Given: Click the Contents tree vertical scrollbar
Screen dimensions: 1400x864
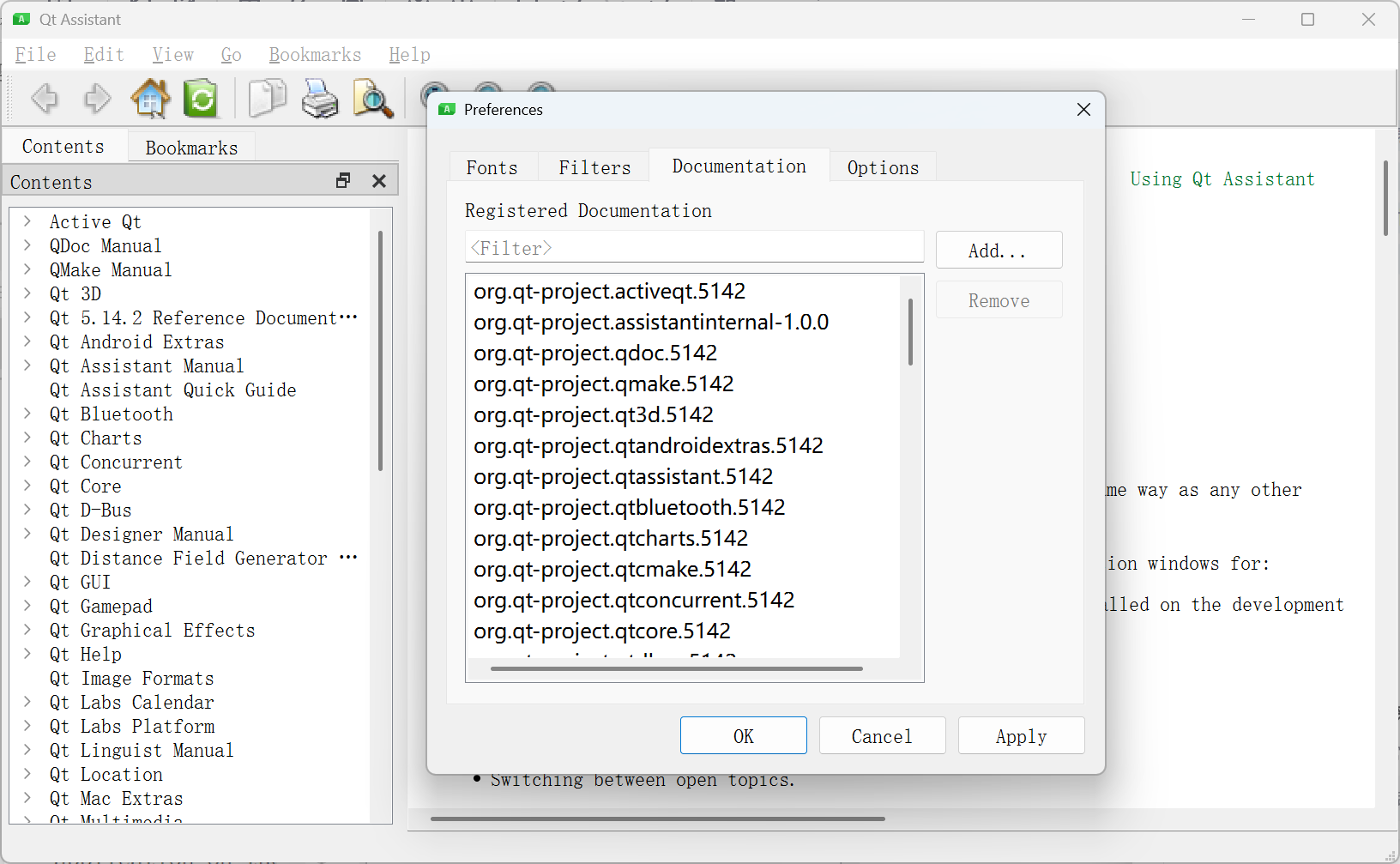Looking at the screenshot, I should [380, 351].
